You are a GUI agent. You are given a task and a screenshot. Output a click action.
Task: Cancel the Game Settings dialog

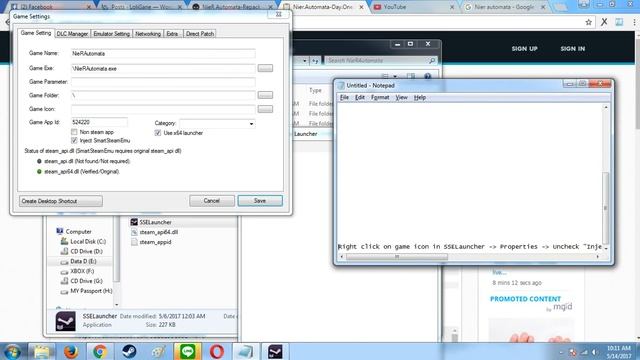coord(211,201)
